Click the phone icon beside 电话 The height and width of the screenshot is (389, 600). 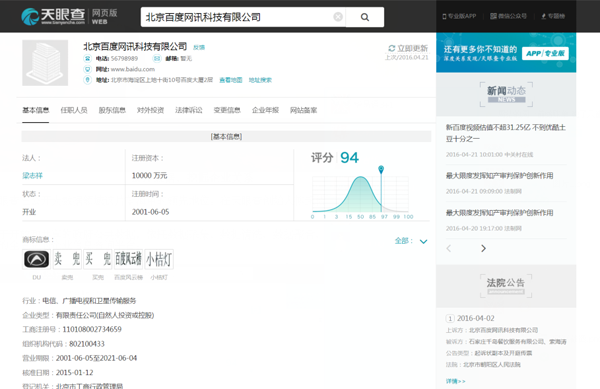(88, 59)
